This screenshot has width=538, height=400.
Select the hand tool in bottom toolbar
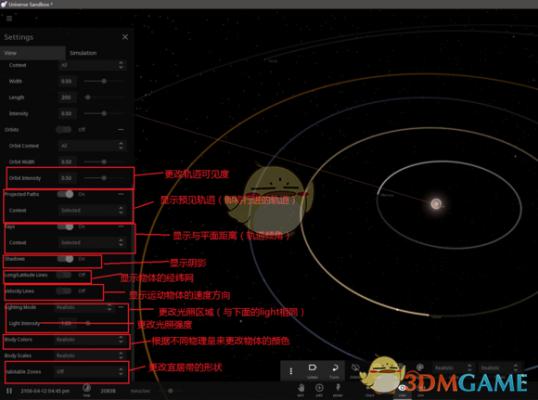pos(301,388)
